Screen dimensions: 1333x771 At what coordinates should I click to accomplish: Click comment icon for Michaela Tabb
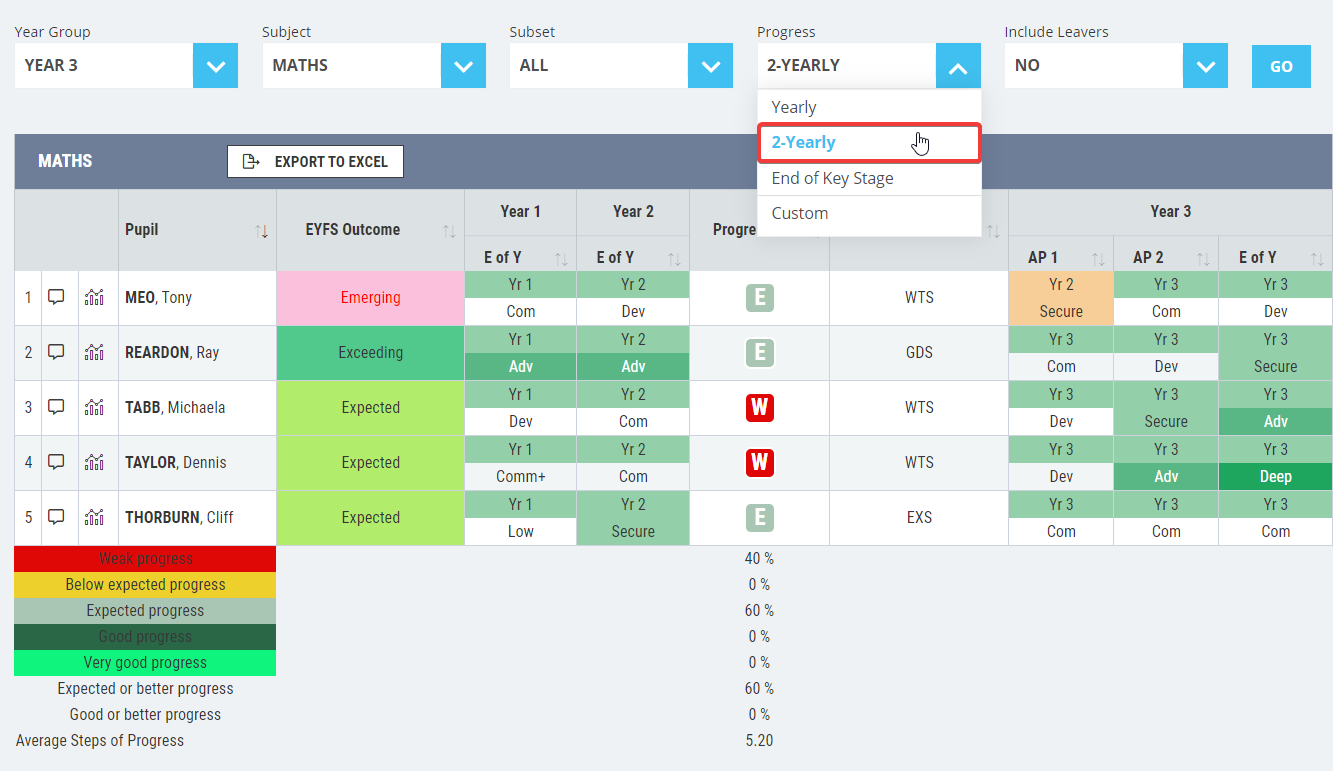(x=57, y=407)
